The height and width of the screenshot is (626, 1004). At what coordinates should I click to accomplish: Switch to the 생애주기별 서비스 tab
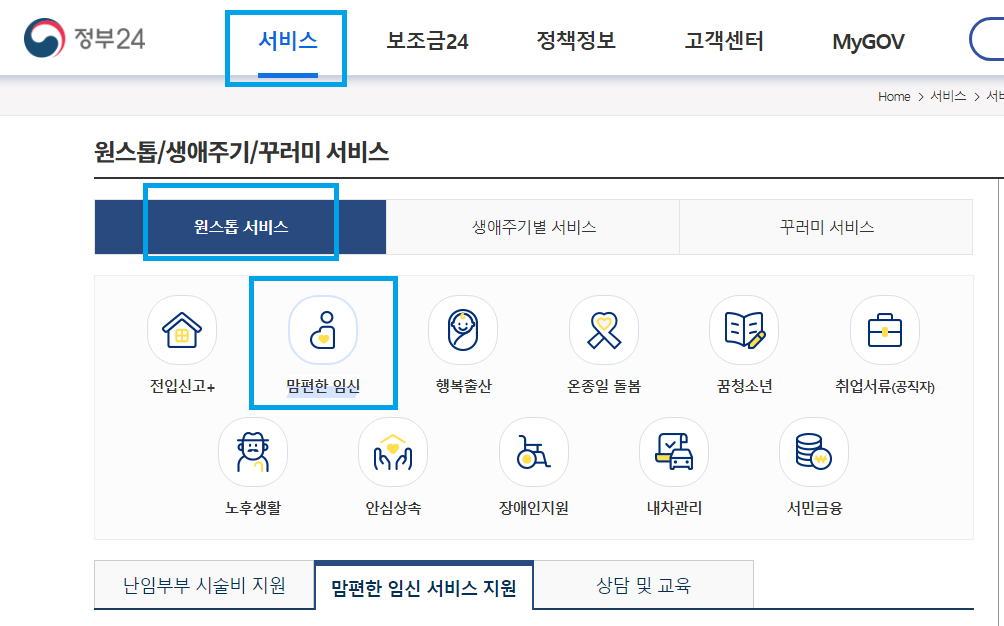532,227
